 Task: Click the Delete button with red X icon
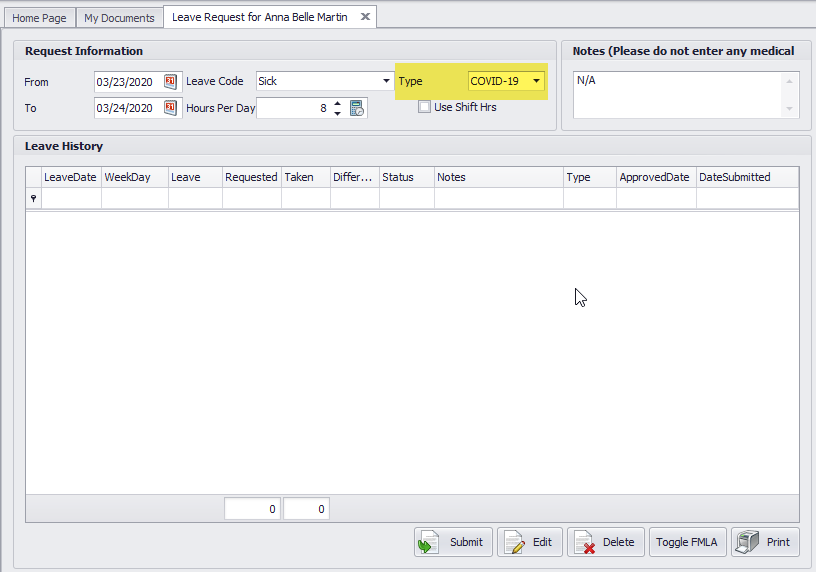[x=605, y=542]
